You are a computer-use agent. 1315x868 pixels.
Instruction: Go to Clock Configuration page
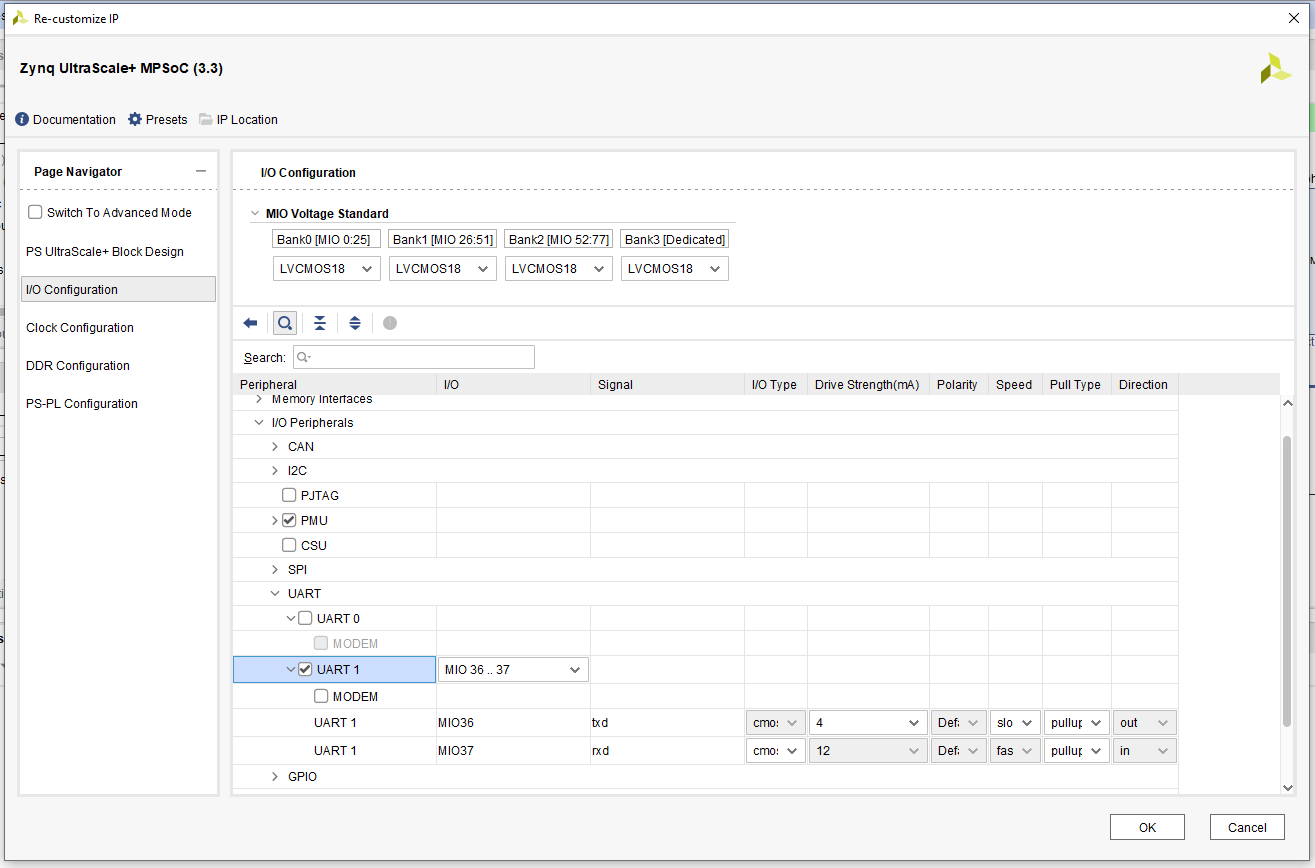(x=80, y=328)
